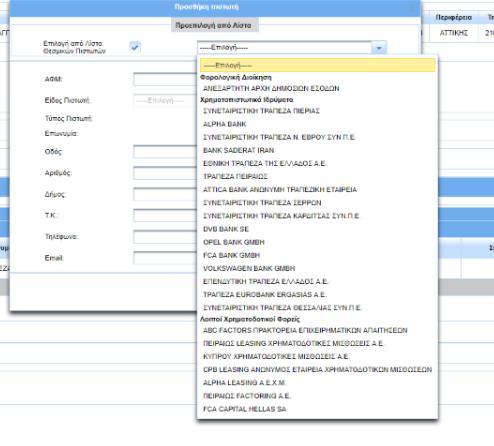Focus the Αριθμός input field

tap(165, 173)
